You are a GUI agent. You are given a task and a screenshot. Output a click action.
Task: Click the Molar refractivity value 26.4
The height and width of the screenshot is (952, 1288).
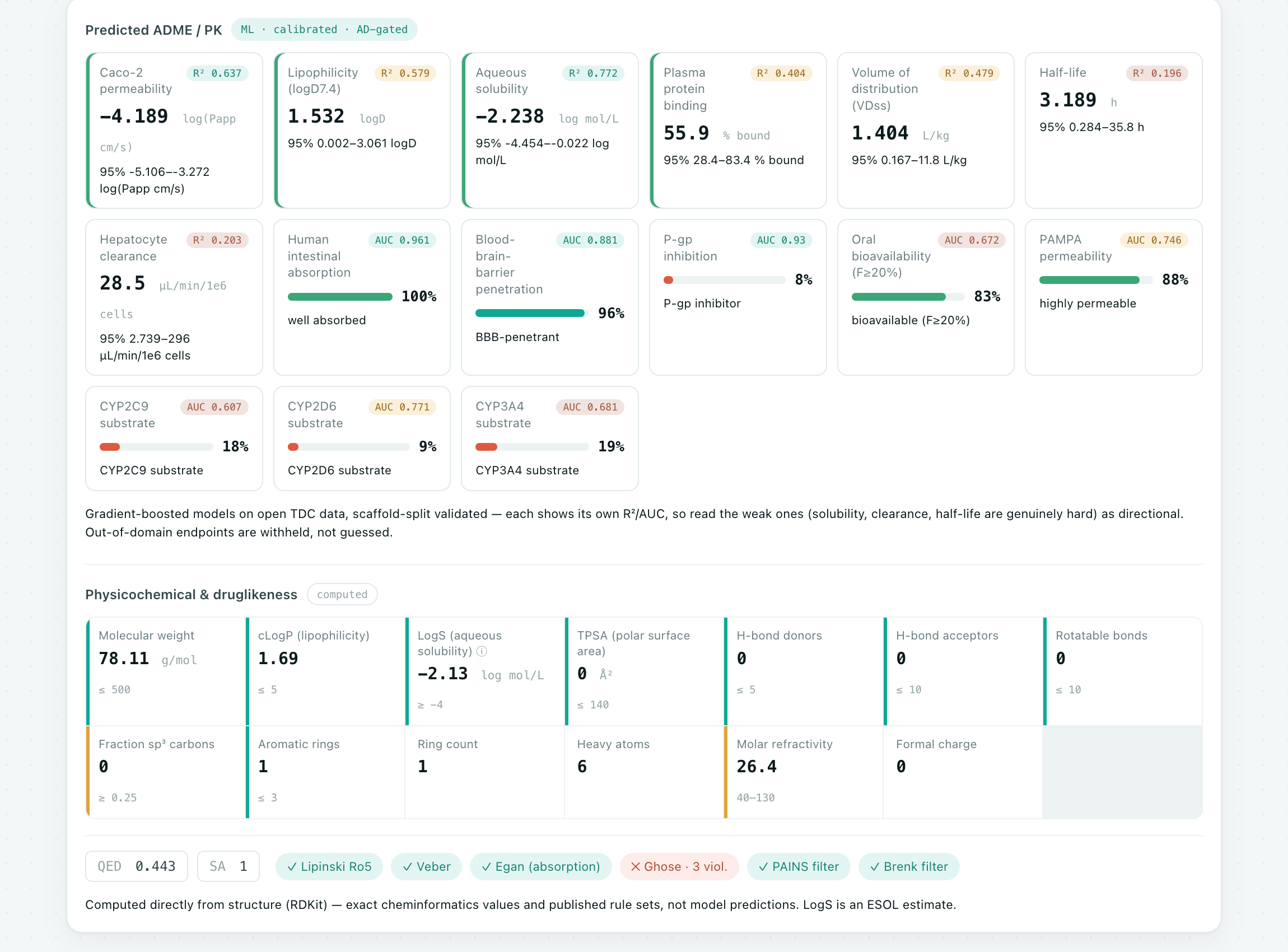point(757,767)
